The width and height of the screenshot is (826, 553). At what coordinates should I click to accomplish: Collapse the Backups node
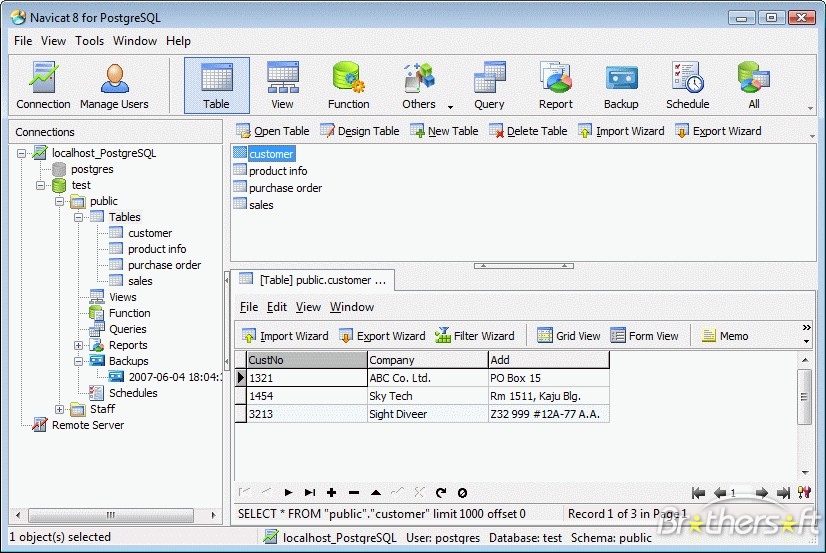(78, 361)
